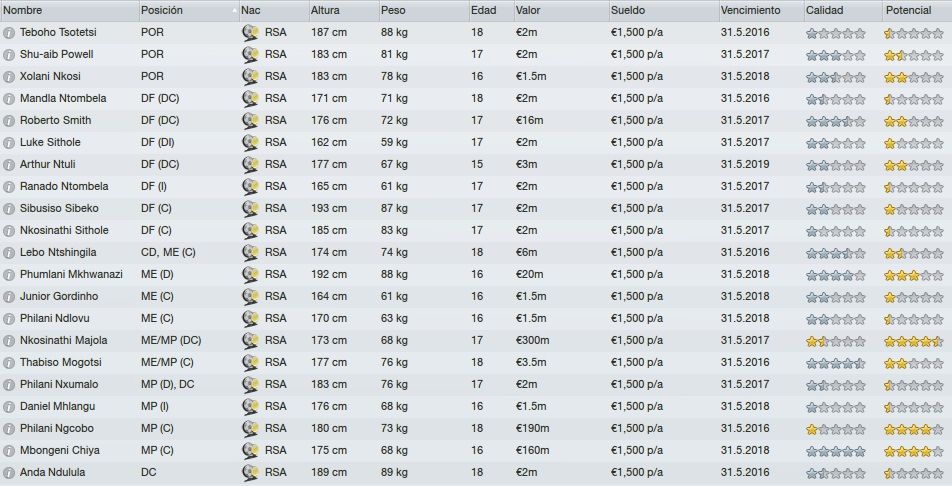Click the €160m value cell
Viewport: 952px width, 486px height.
pos(532,450)
